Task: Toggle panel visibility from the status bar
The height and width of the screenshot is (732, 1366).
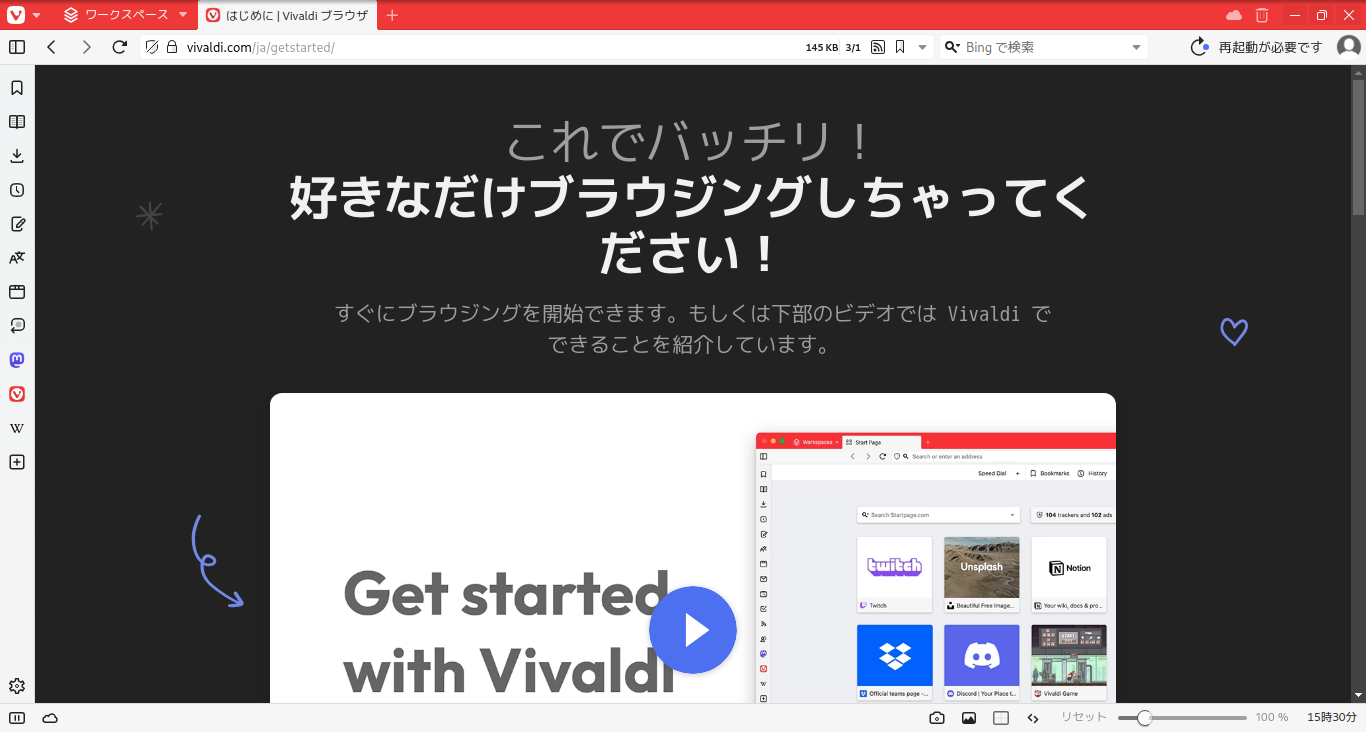Action: click(17, 718)
